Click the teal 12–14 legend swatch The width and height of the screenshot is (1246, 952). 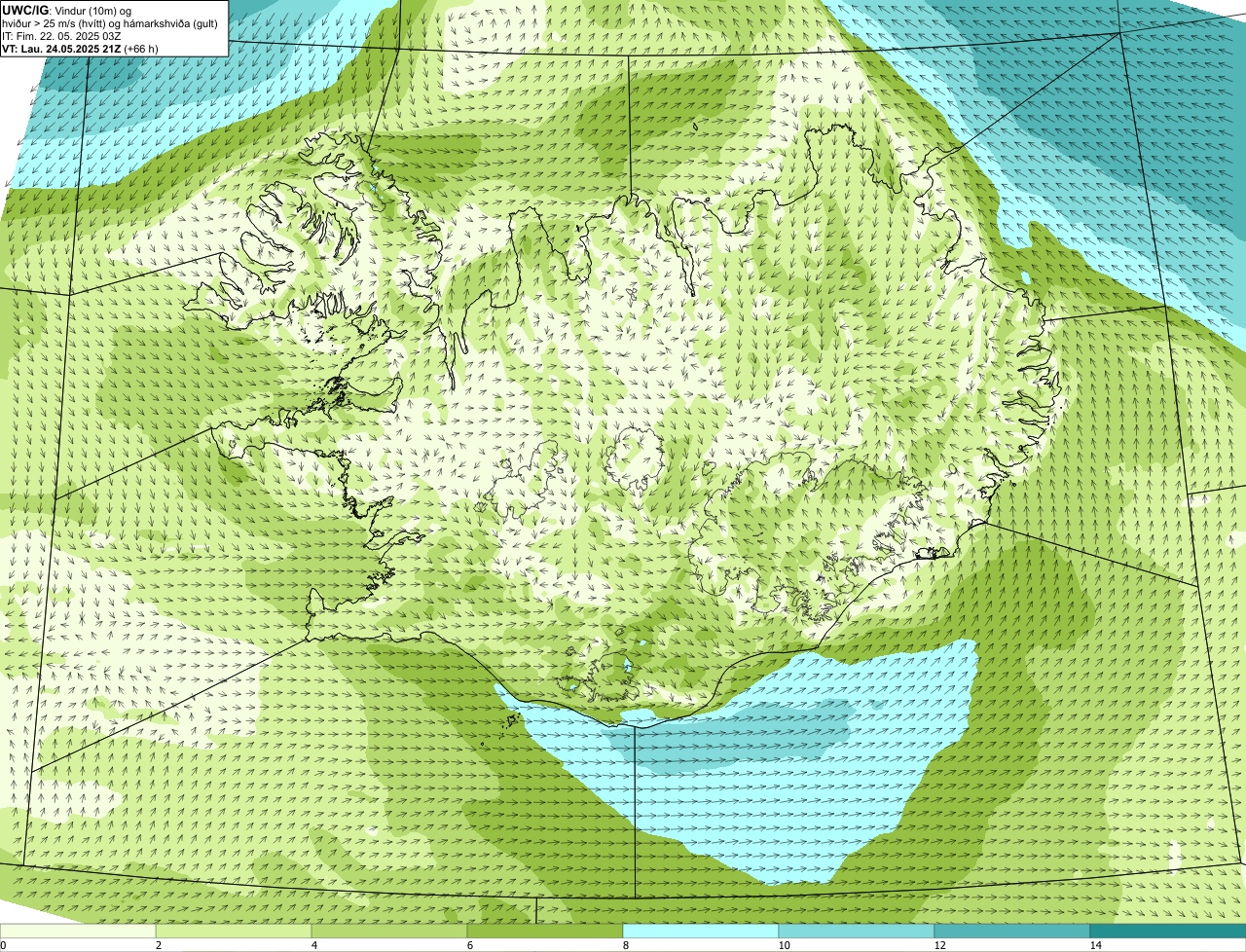click(1012, 932)
